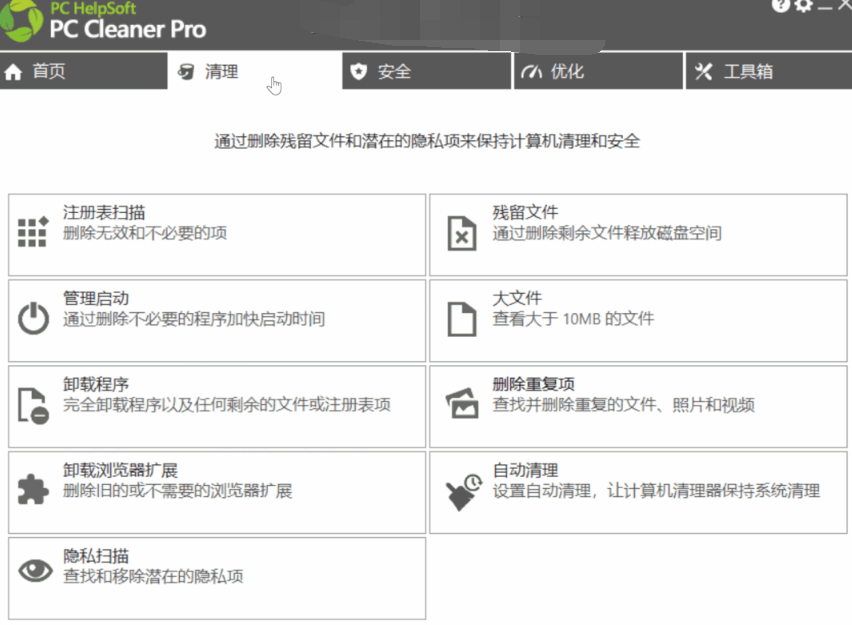Click the eye icon for 隐私扫描
The image size is (852, 625).
[x=35, y=571]
